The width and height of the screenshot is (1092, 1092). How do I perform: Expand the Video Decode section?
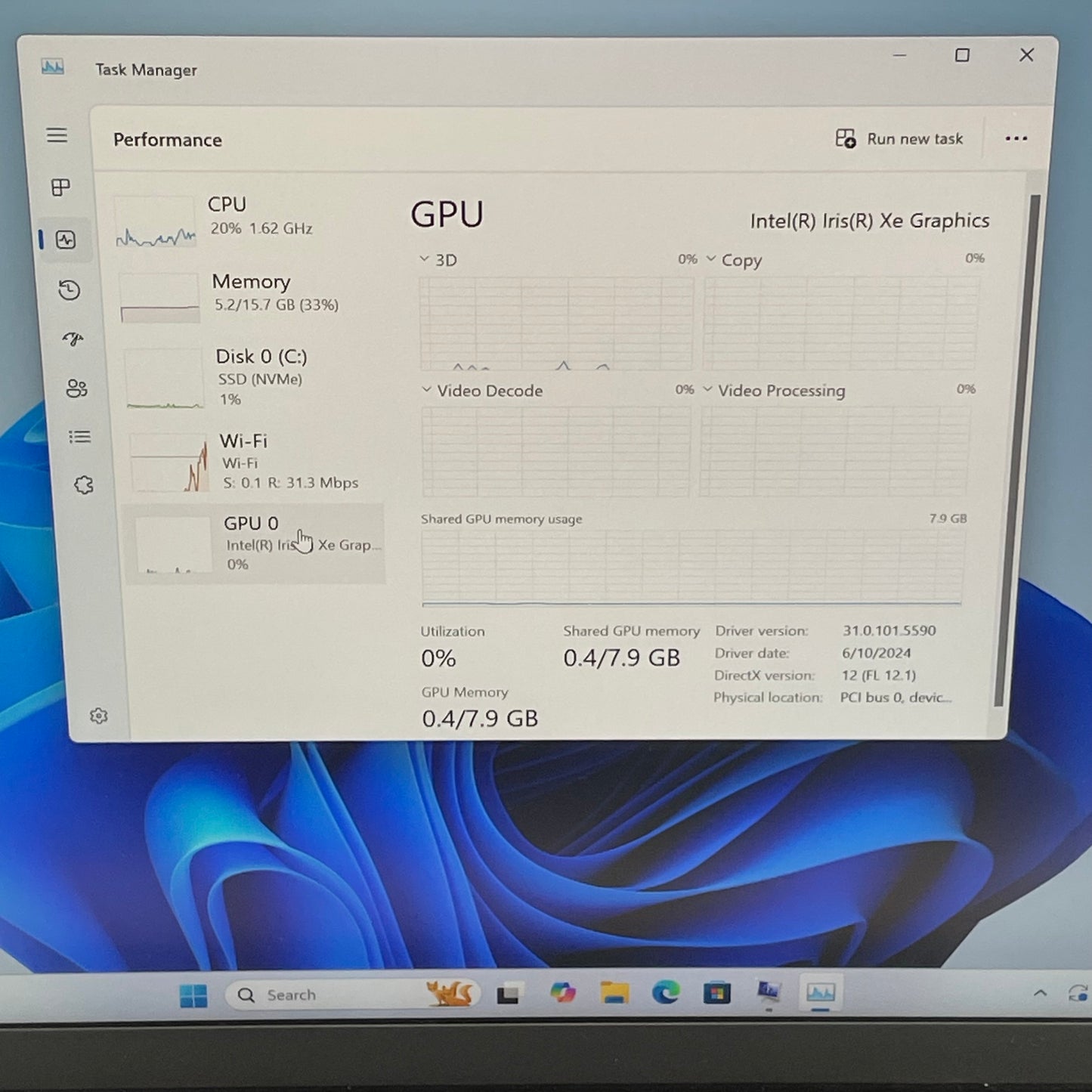click(x=425, y=390)
